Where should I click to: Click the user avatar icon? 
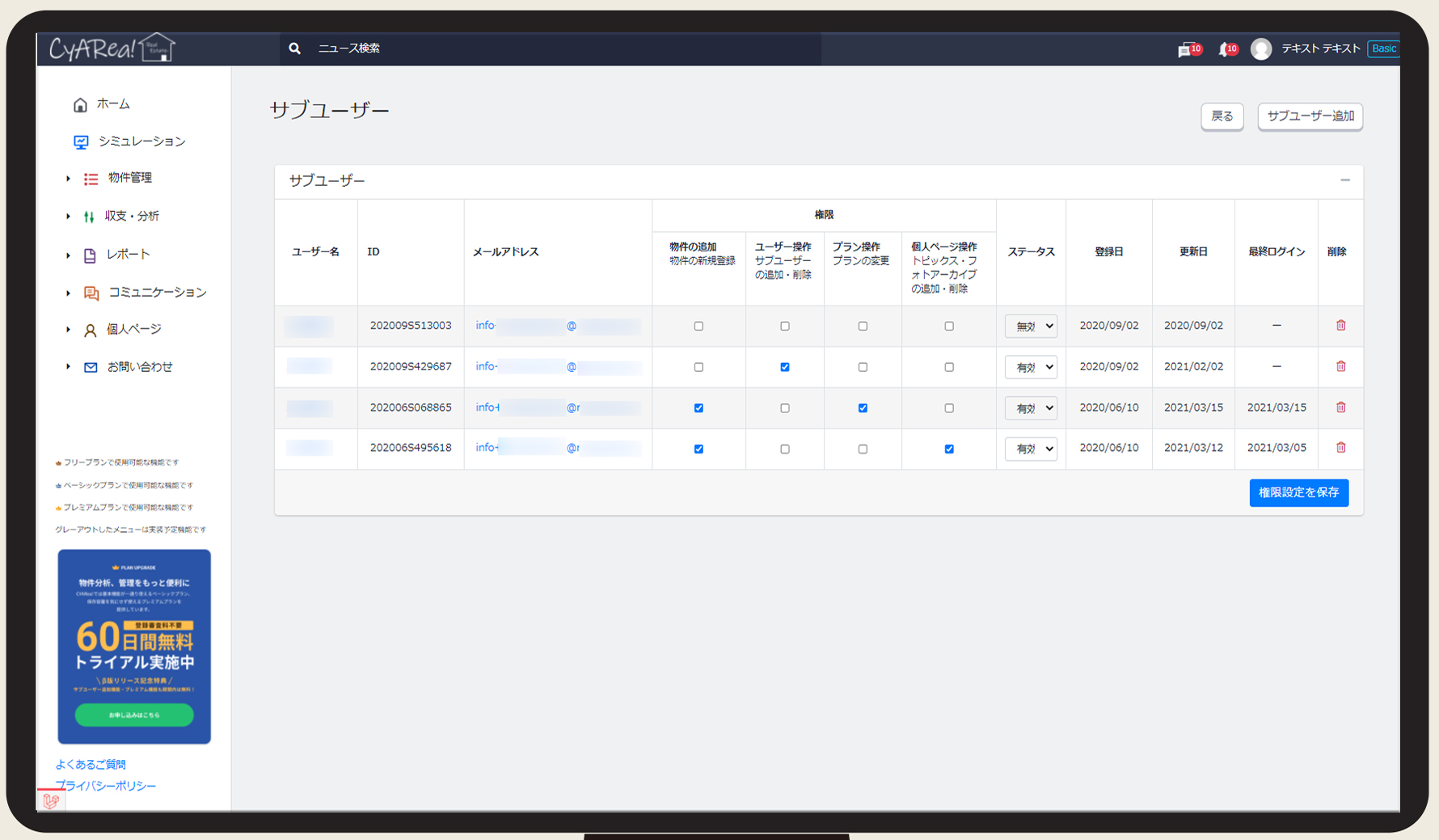tap(1260, 49)
